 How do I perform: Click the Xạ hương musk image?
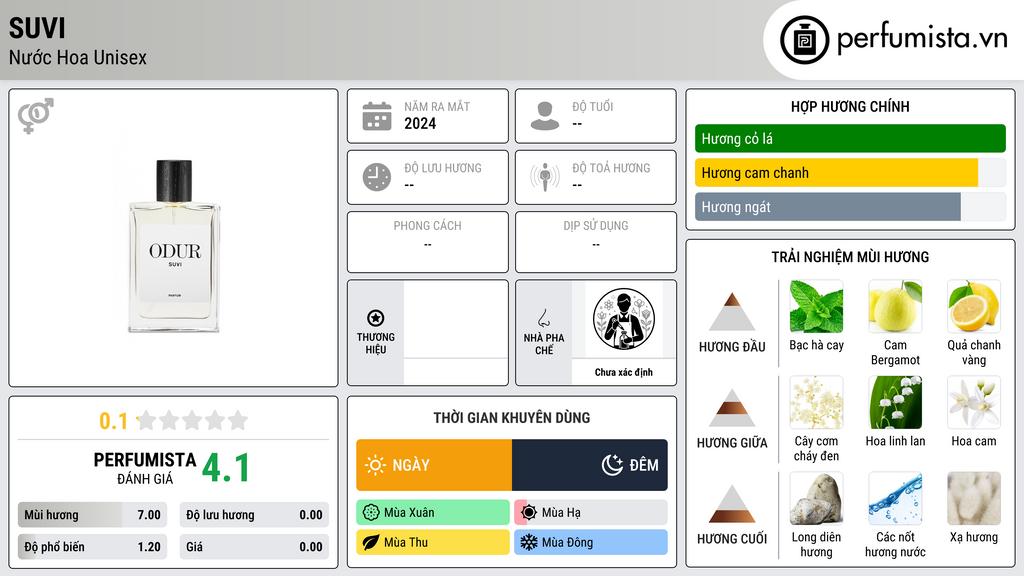[x=974, y=498]
